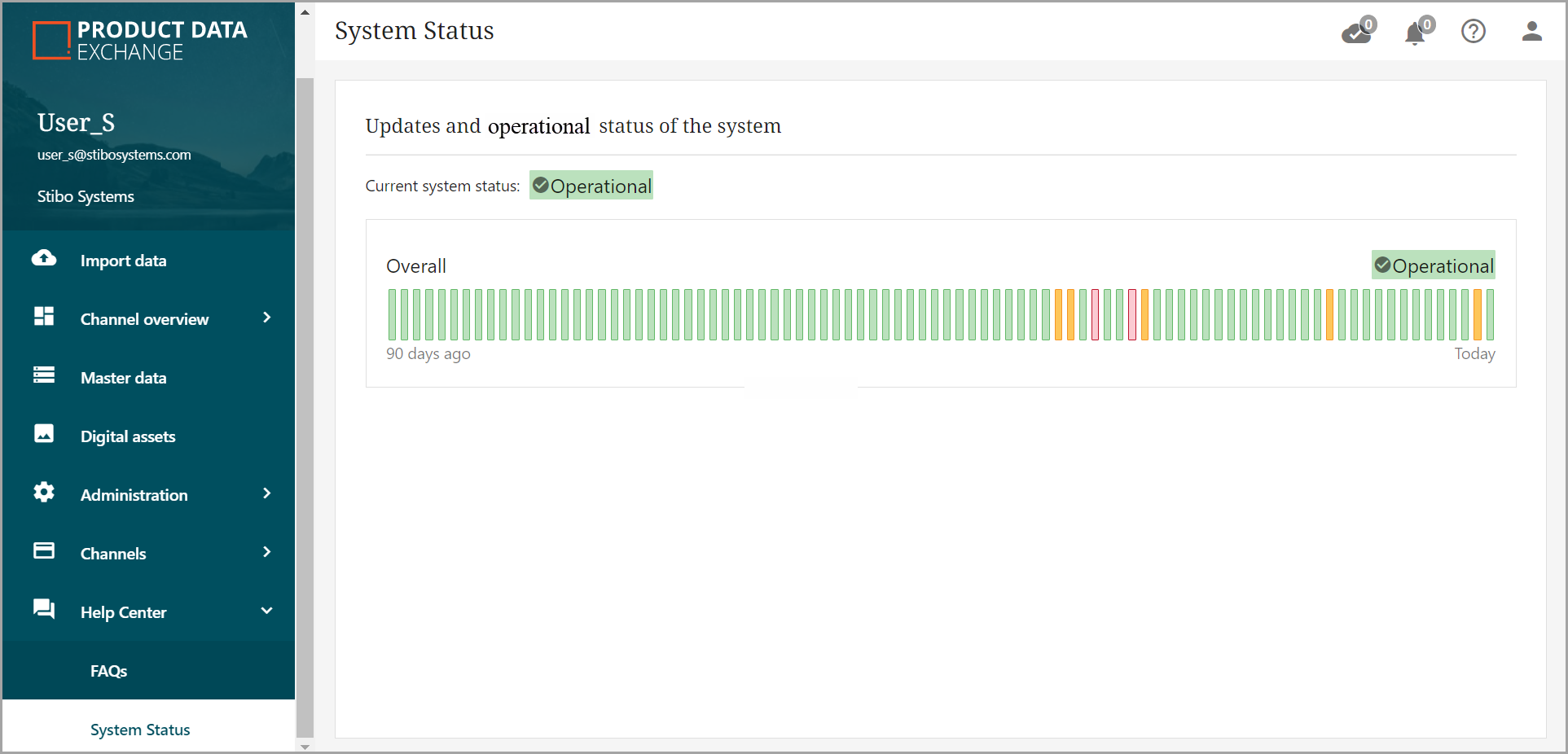Open the cloud tasks status icon

click(x=1357, y=33)
